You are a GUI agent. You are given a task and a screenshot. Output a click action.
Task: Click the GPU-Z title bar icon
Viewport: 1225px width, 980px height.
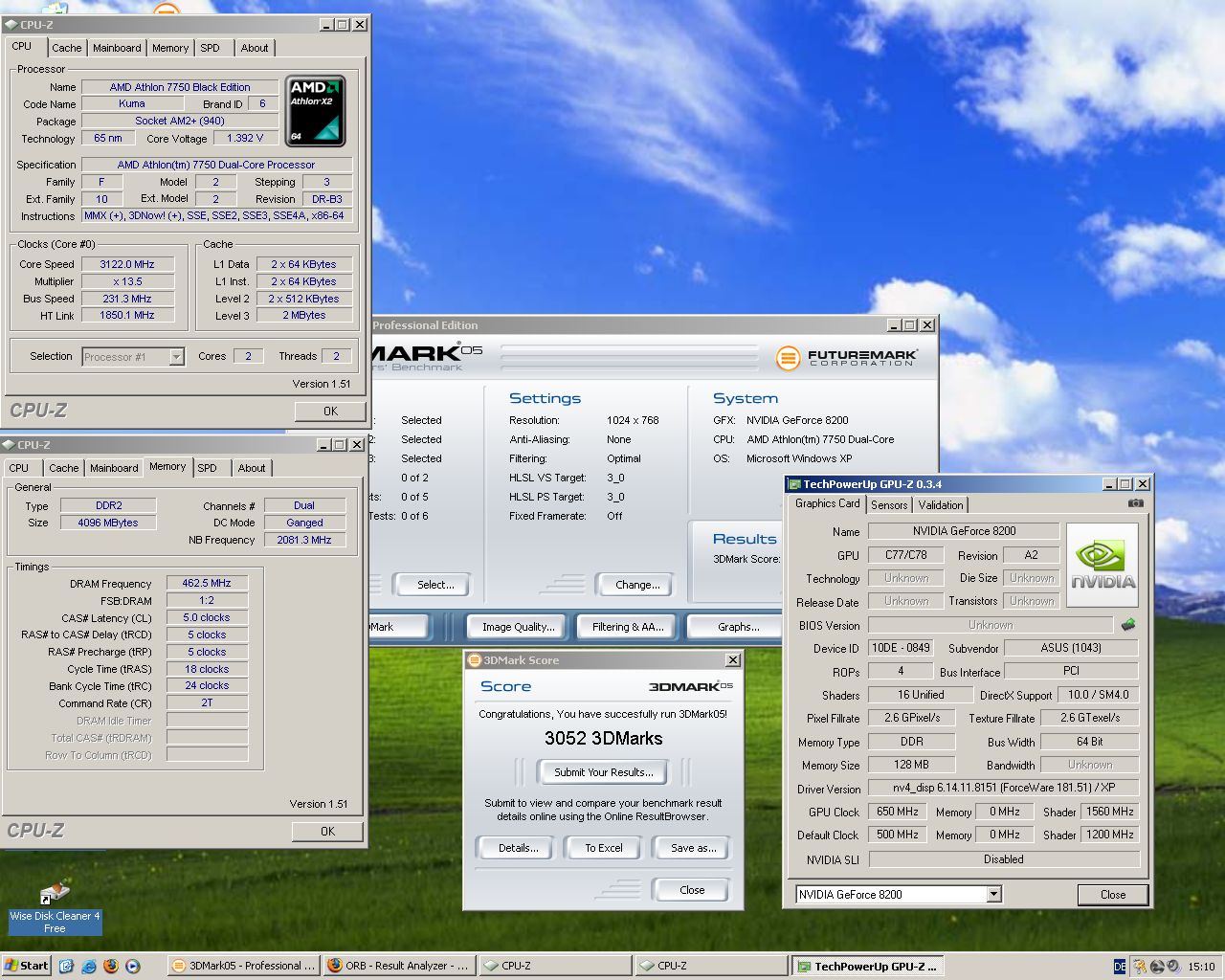[x=794, y=484]
